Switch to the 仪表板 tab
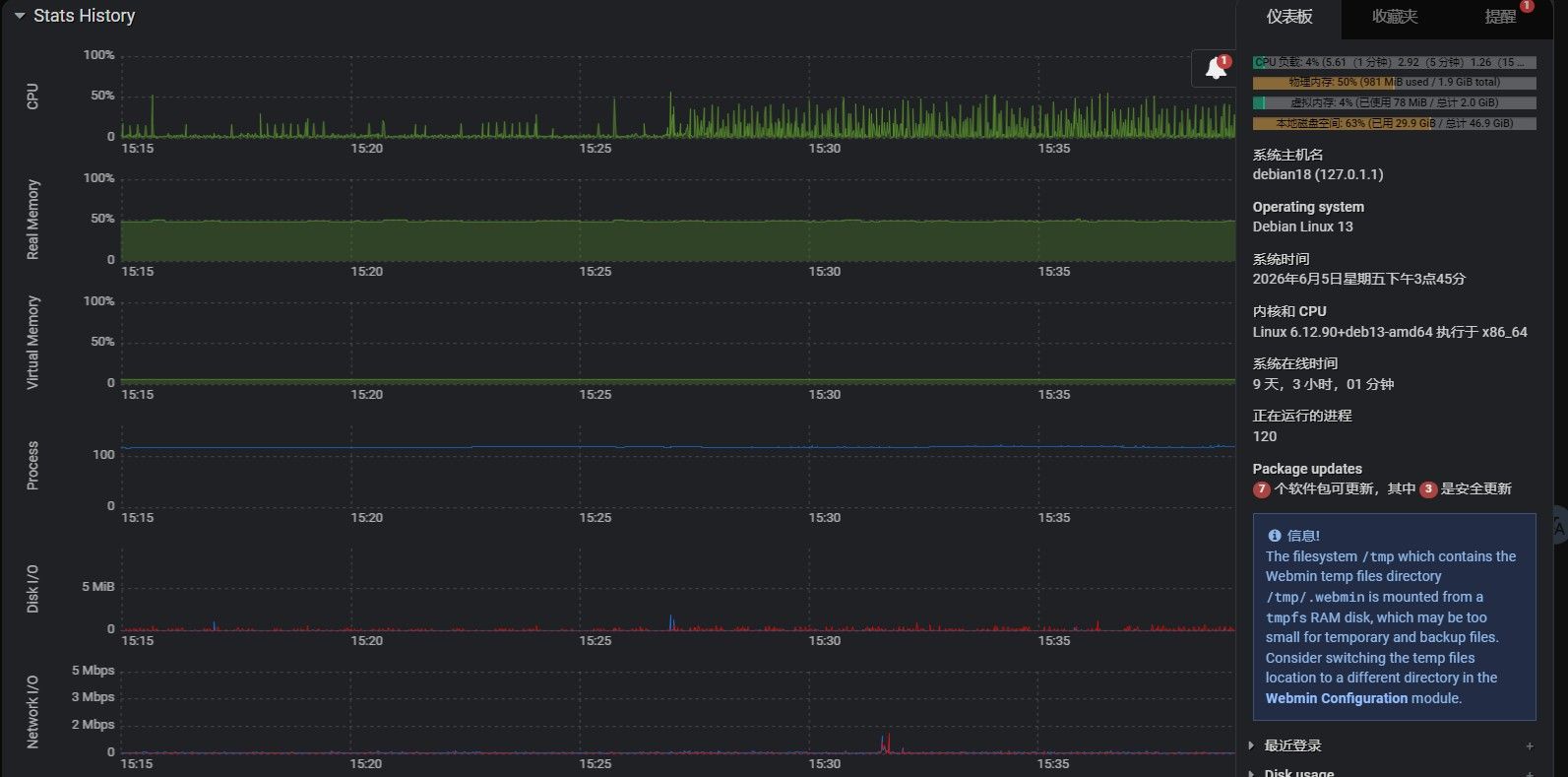The image size is (1568, 777). click(x=1289, y=17)
